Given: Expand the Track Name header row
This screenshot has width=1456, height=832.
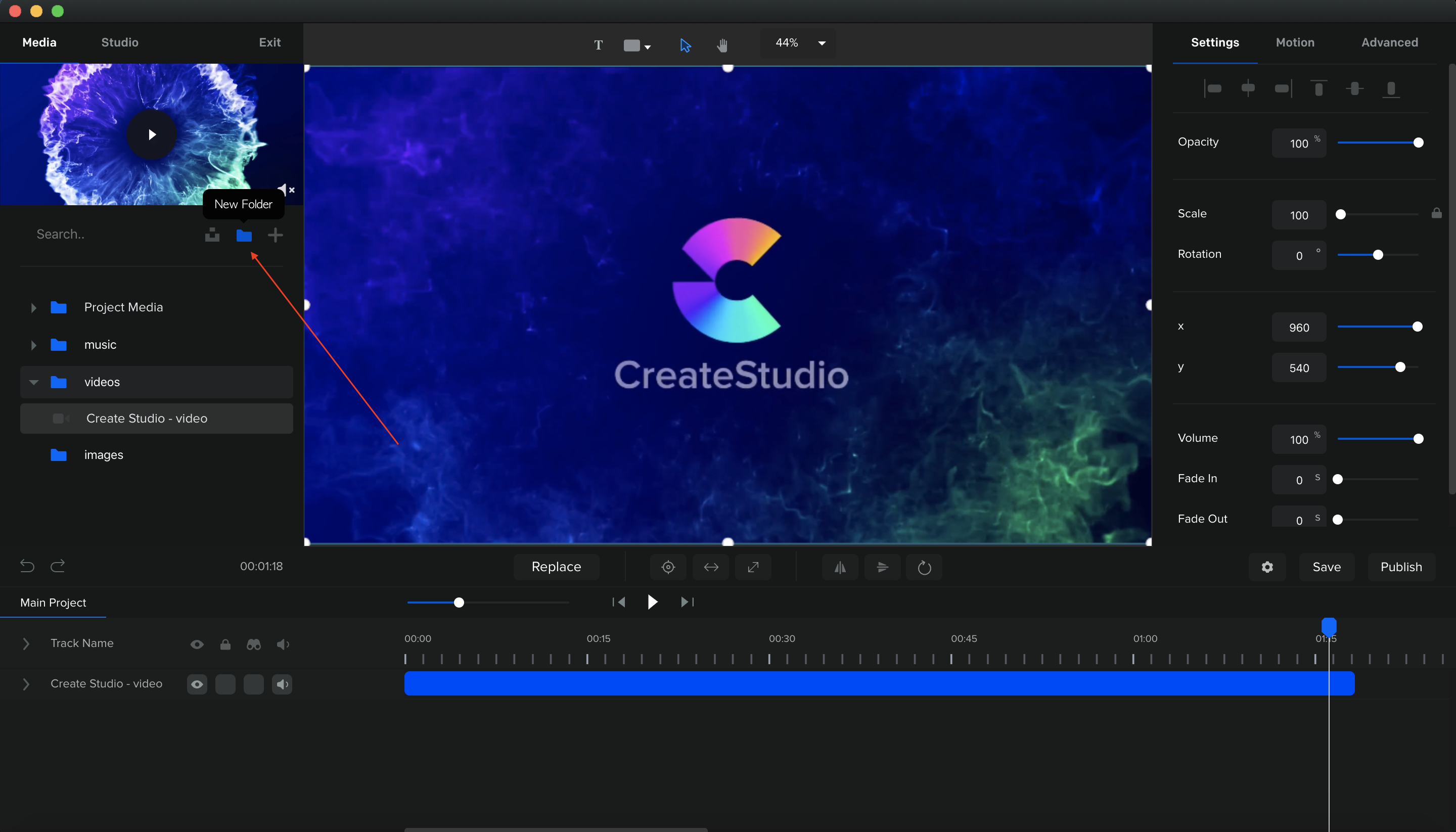Looking at the screenshot, I should tap(26, 644).
